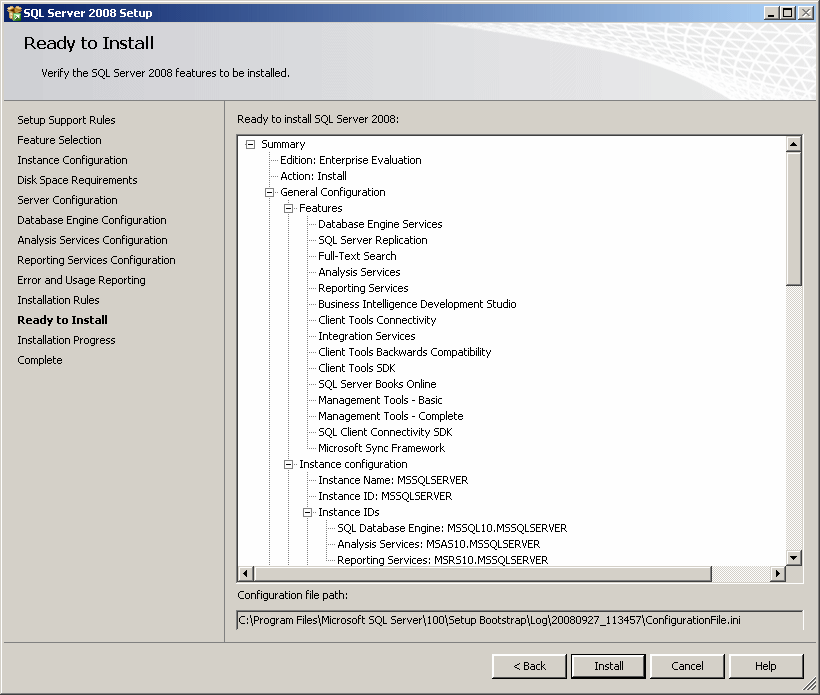Select Client Tools Backwards Compatibility item
The width and height of the screenshot is (820, 695).
405,352
